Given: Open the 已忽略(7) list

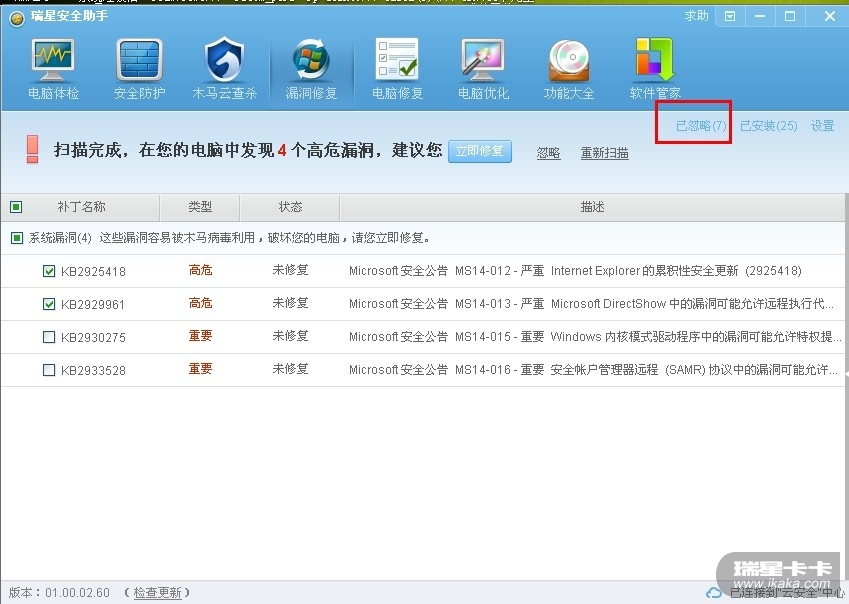Looking at the screenshot, I should (701, 126).
